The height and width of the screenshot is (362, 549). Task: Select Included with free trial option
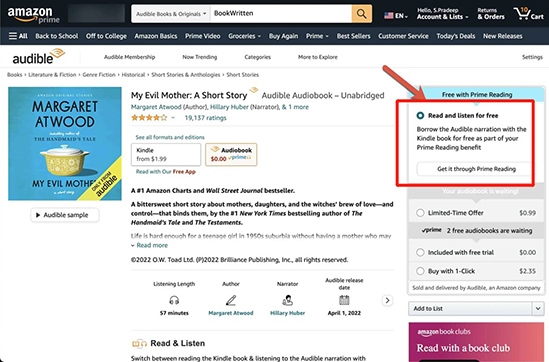pyautogui.click(x=420, y=252)
